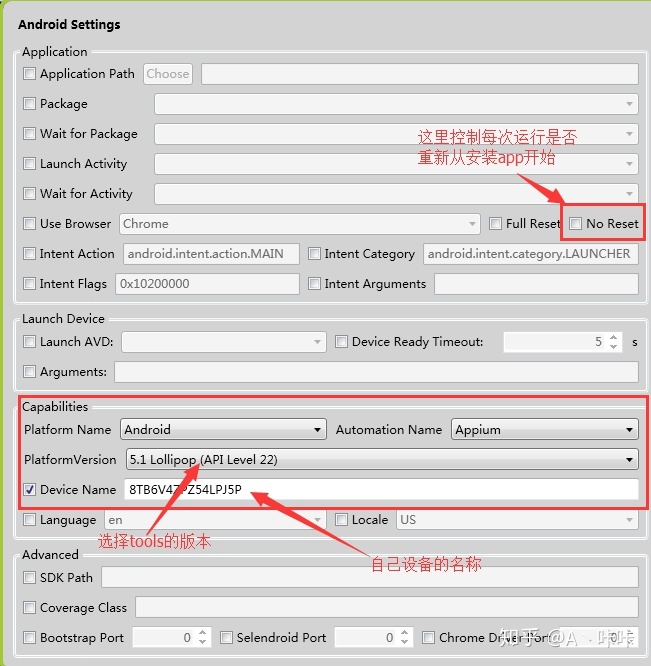Check the Launch Activity option
The width and height of the screenshot is (651, 666).
pyautogui.click(x=29, y=164)
